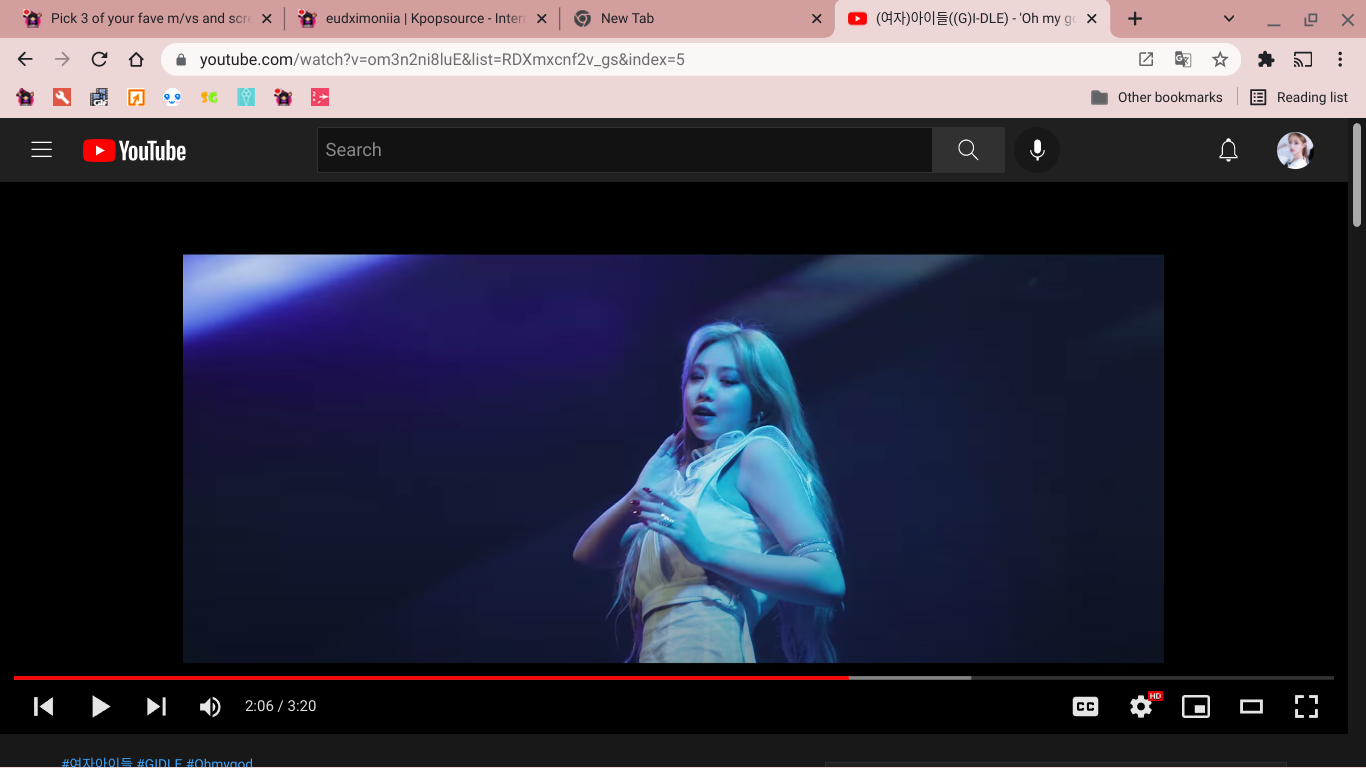Reload the current page
The height and width of the screenshot is (768, 1366).
coord(99,59)
